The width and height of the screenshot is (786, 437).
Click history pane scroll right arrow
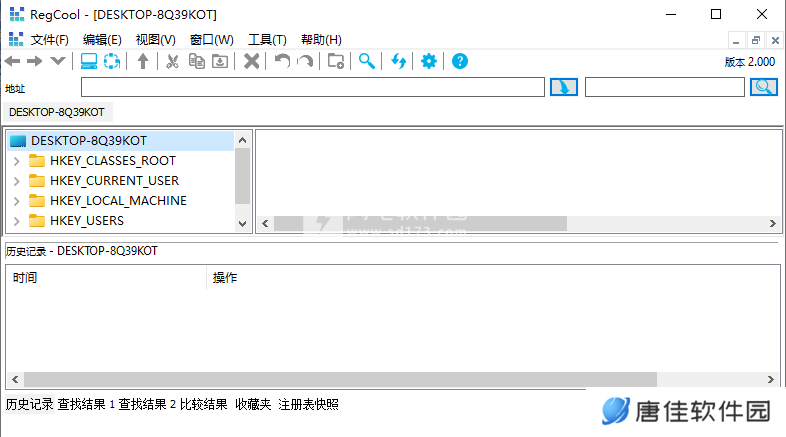pos(771,379)
